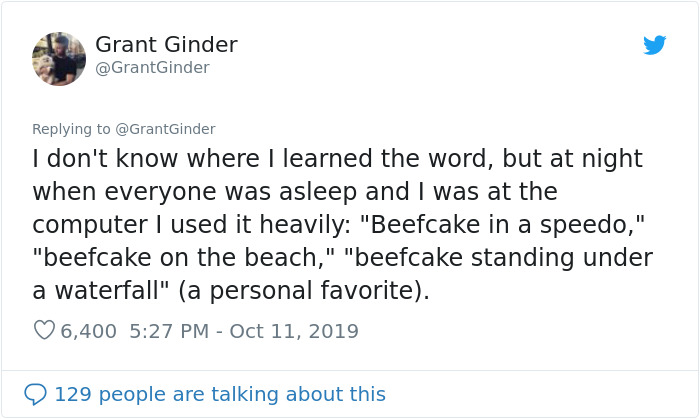Viewport: 700px width, 419px height.
Task: Open Grant Ginder's profile avatar photo
Action: (x=59, y=58)
